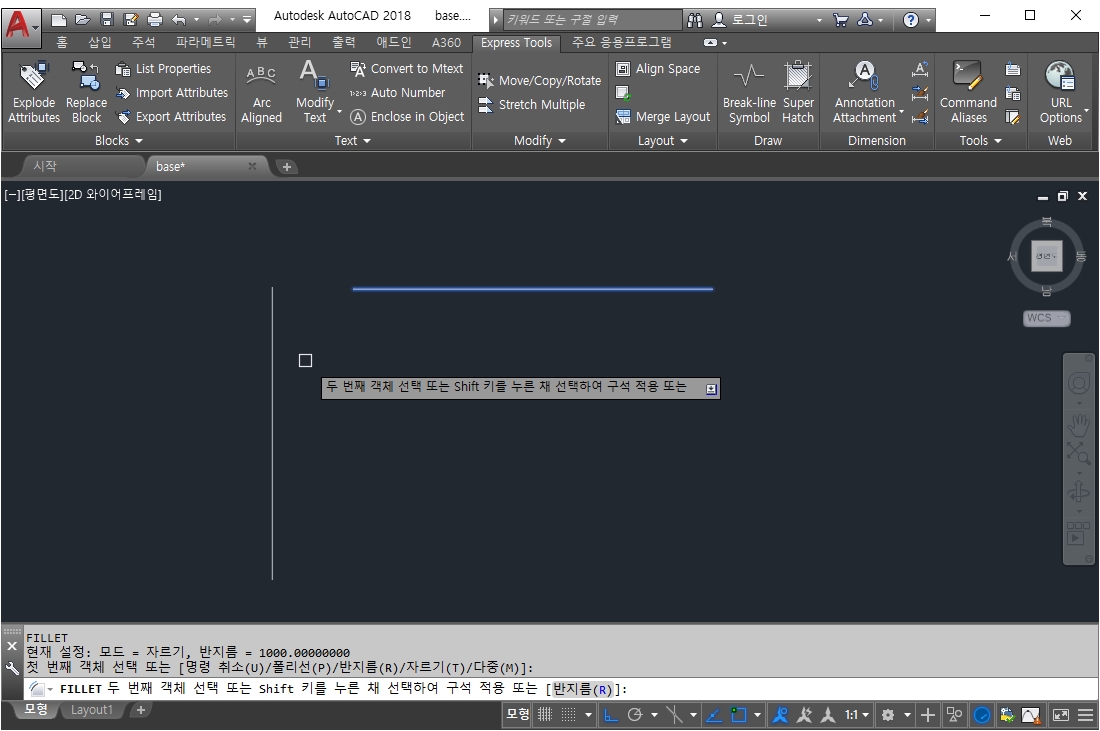Switch to the 홈 ribbon tab
1100x731 pixels.
tap(62, 42)
